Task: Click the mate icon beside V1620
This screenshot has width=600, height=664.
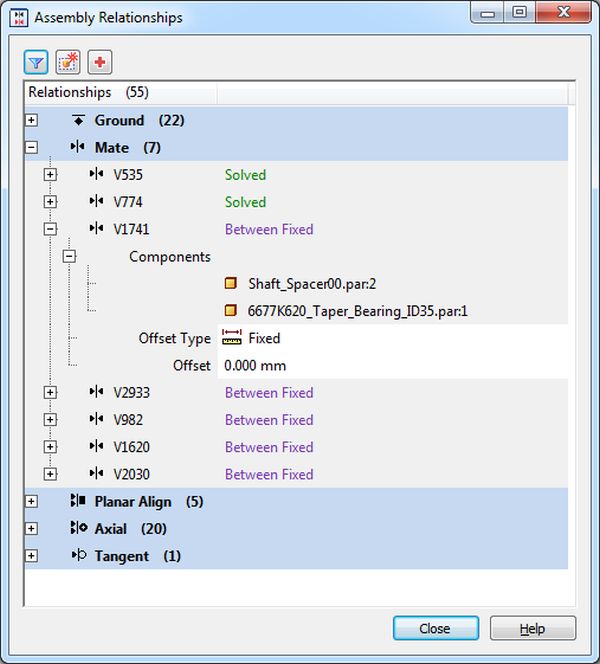Action: (x=96, y=446)
